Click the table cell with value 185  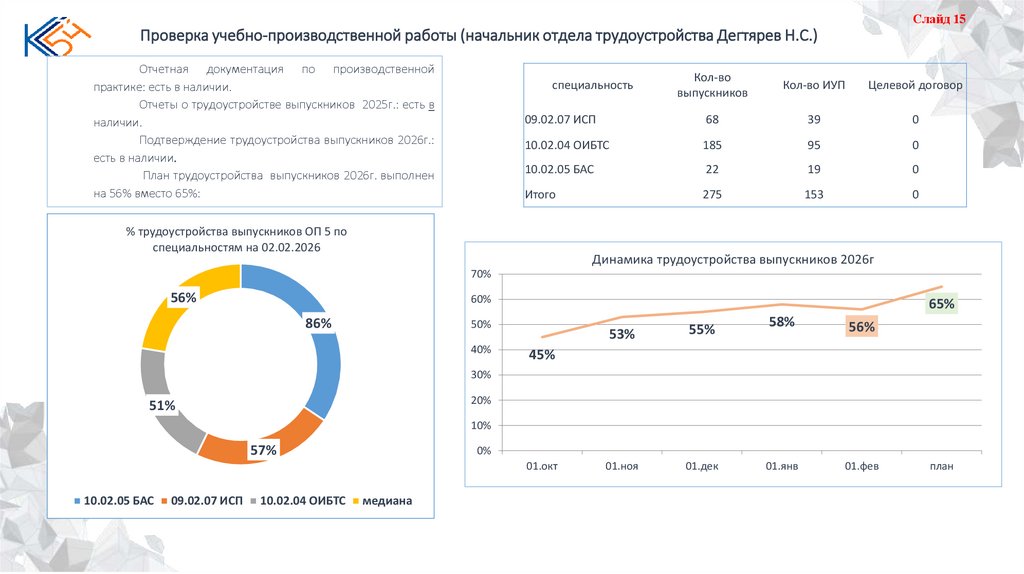[x=712, y=145]
